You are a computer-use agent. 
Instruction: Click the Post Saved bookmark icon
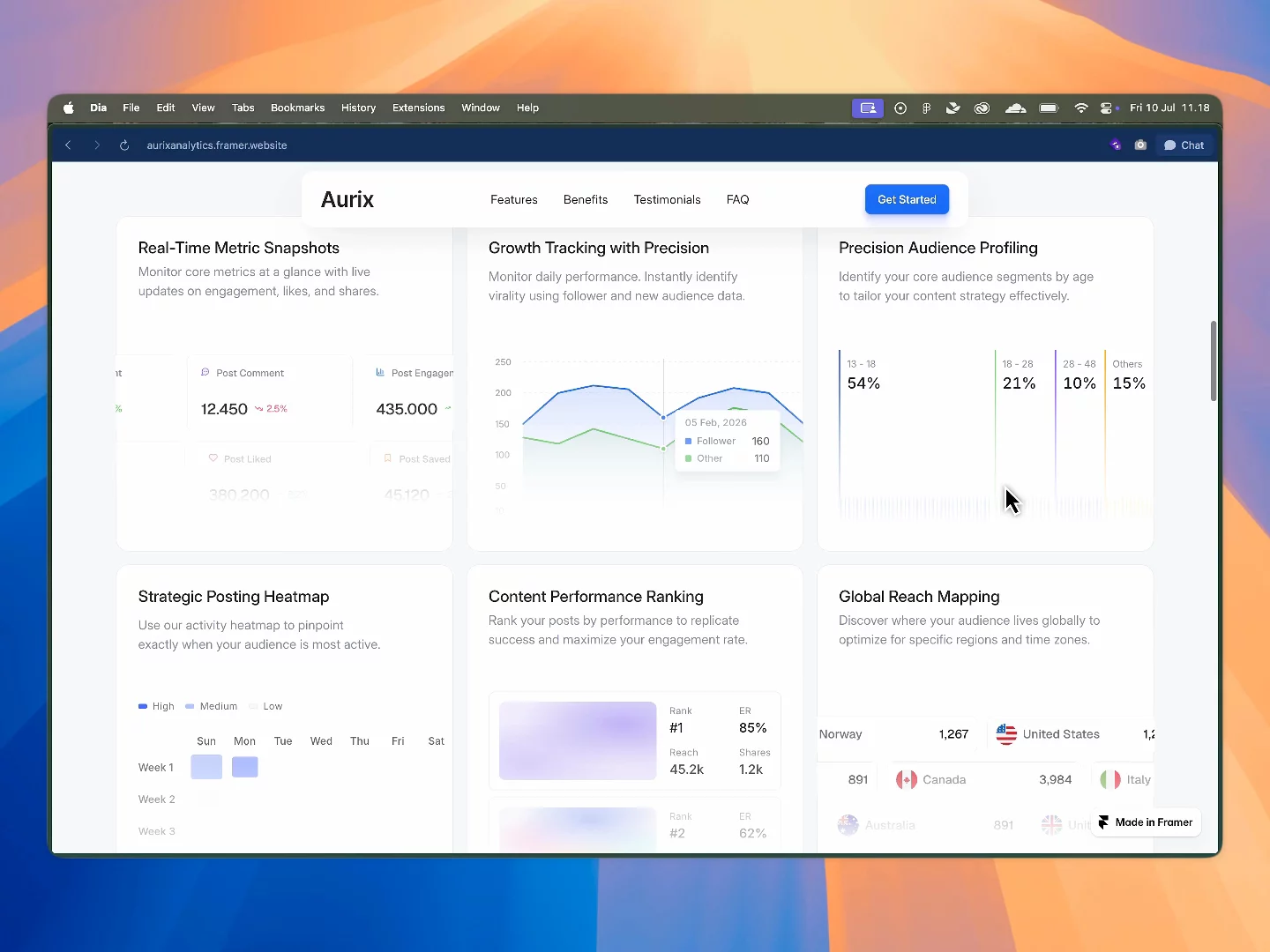point(388,458)
